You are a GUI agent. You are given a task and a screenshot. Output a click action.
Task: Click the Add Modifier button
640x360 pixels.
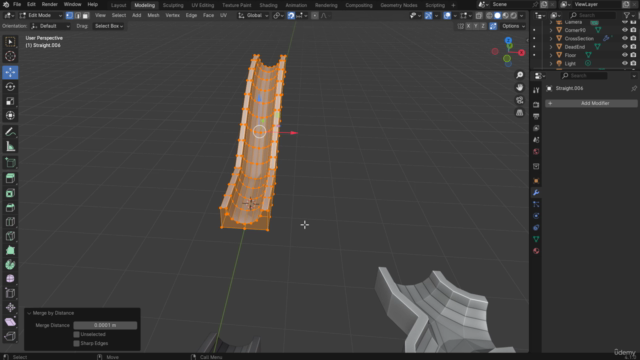pyautogui.click(x=591, y=103)
